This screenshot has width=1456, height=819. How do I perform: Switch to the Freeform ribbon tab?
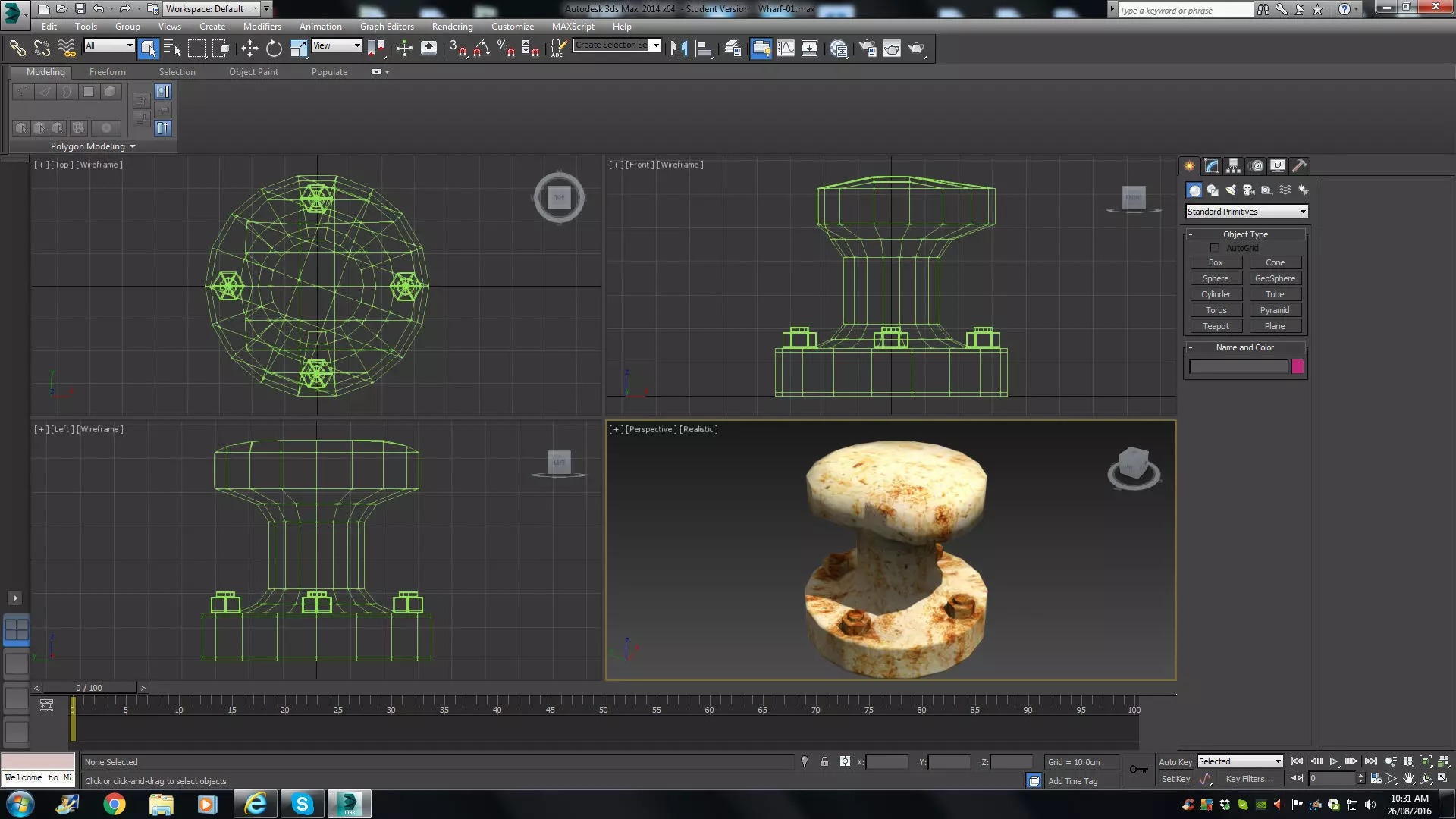click(x=108, y=72)
